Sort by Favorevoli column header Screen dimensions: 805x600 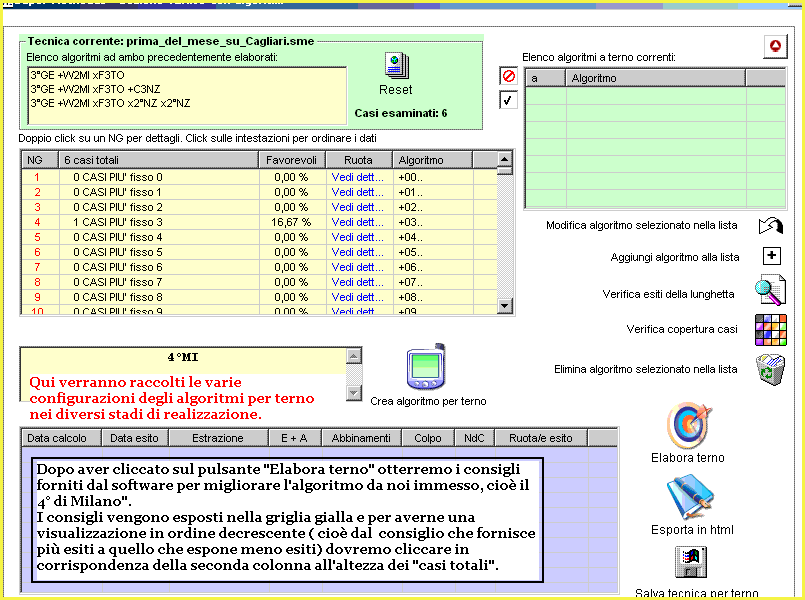(292, 160)
